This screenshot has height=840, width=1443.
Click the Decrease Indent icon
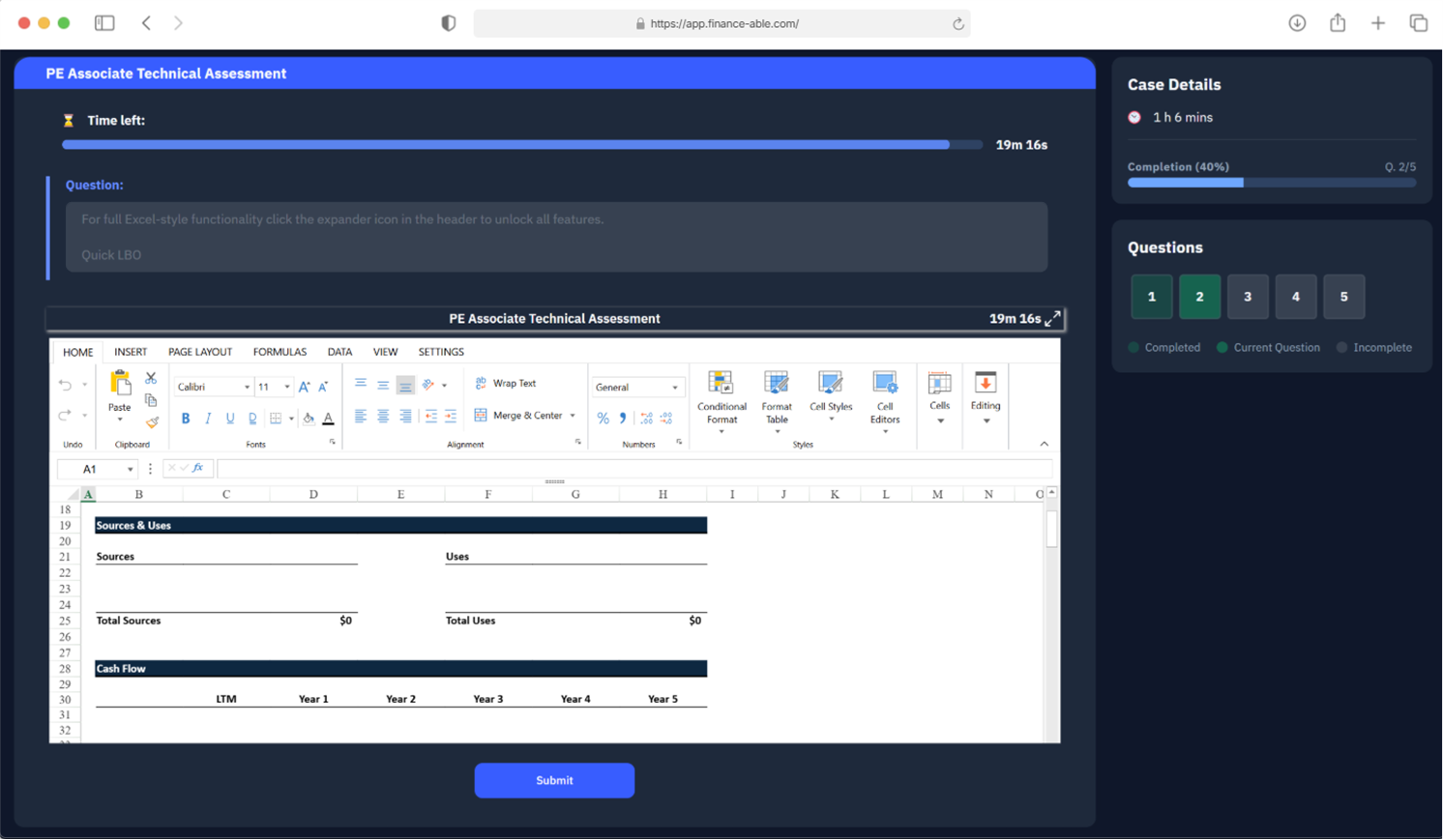(430, 416)
